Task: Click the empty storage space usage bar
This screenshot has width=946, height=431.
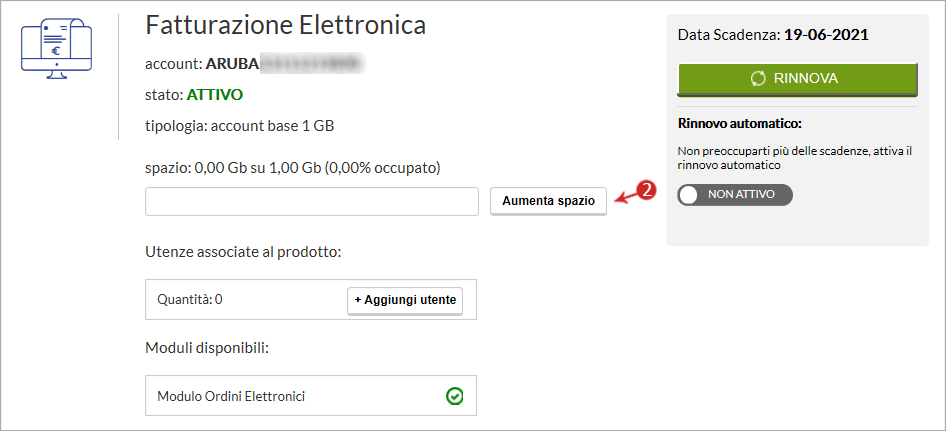Action: (312, 201)
